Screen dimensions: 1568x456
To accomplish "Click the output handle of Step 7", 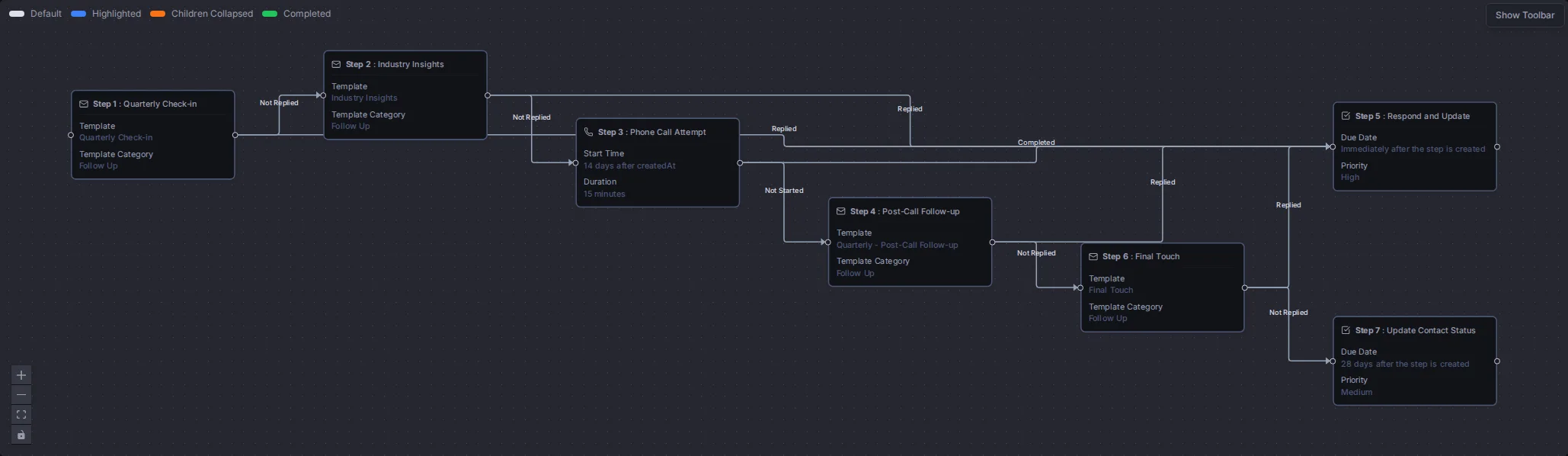I will pos(1497,361).
